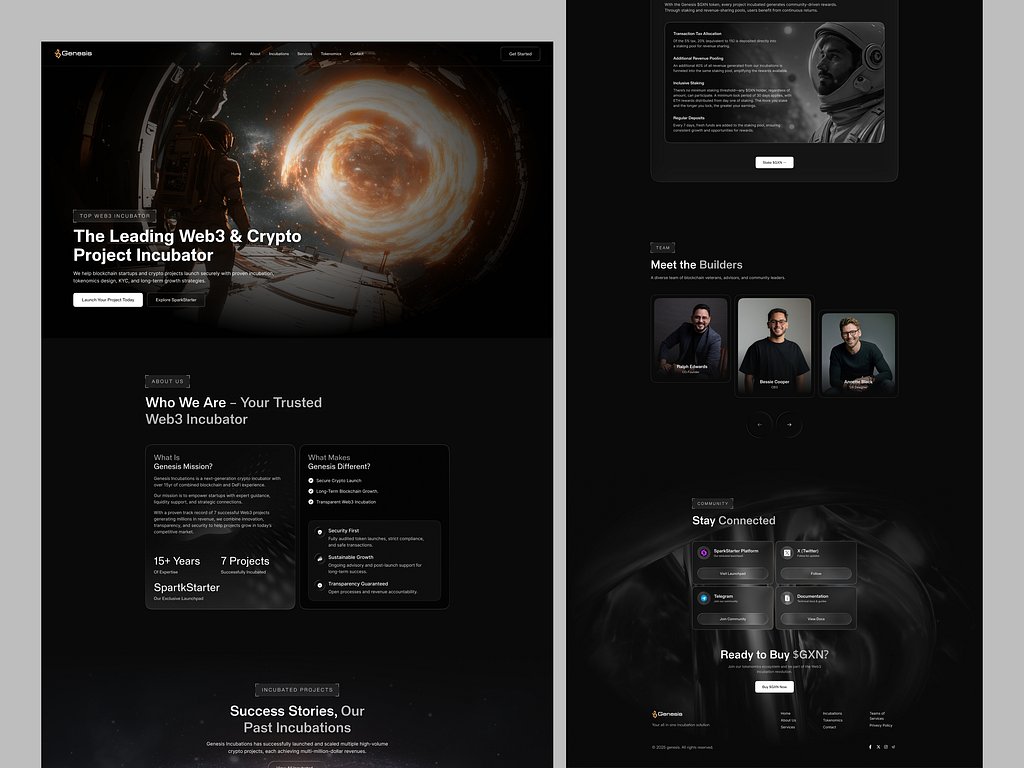Open the footer Instagram social icon
The height and width of the screenshot is (768, 1024).
point(886,746)
